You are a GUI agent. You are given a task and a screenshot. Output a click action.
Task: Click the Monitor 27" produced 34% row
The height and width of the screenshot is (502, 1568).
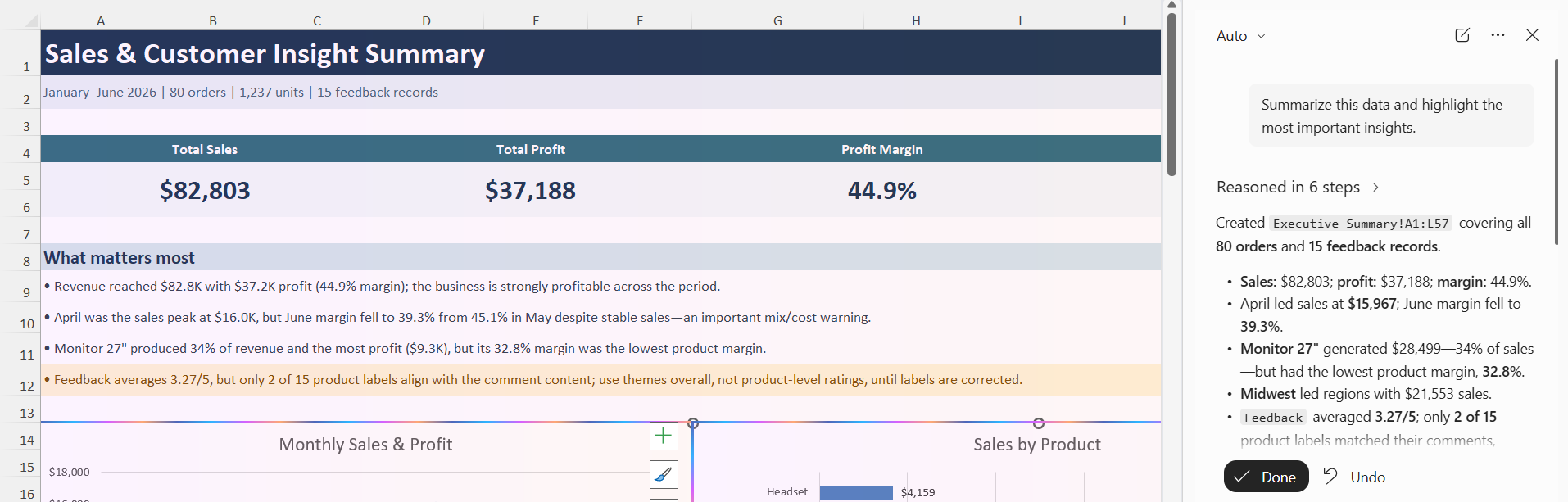600,348
